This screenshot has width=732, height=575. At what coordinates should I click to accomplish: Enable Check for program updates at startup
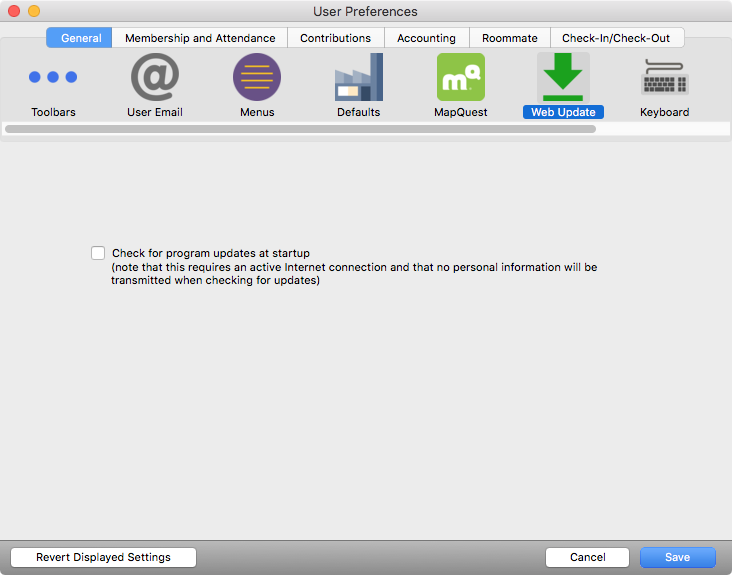pos(98,254)
